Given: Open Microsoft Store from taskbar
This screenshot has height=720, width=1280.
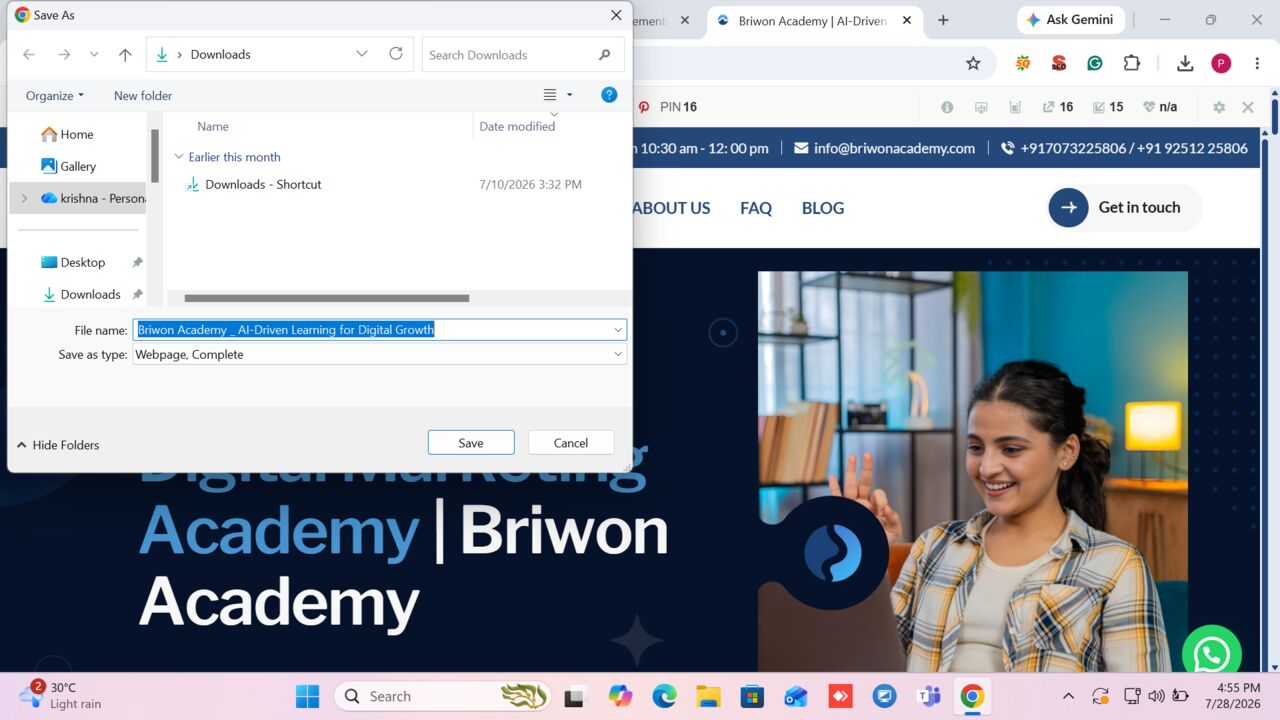Looking at the screenshot, I should (752, 696).
